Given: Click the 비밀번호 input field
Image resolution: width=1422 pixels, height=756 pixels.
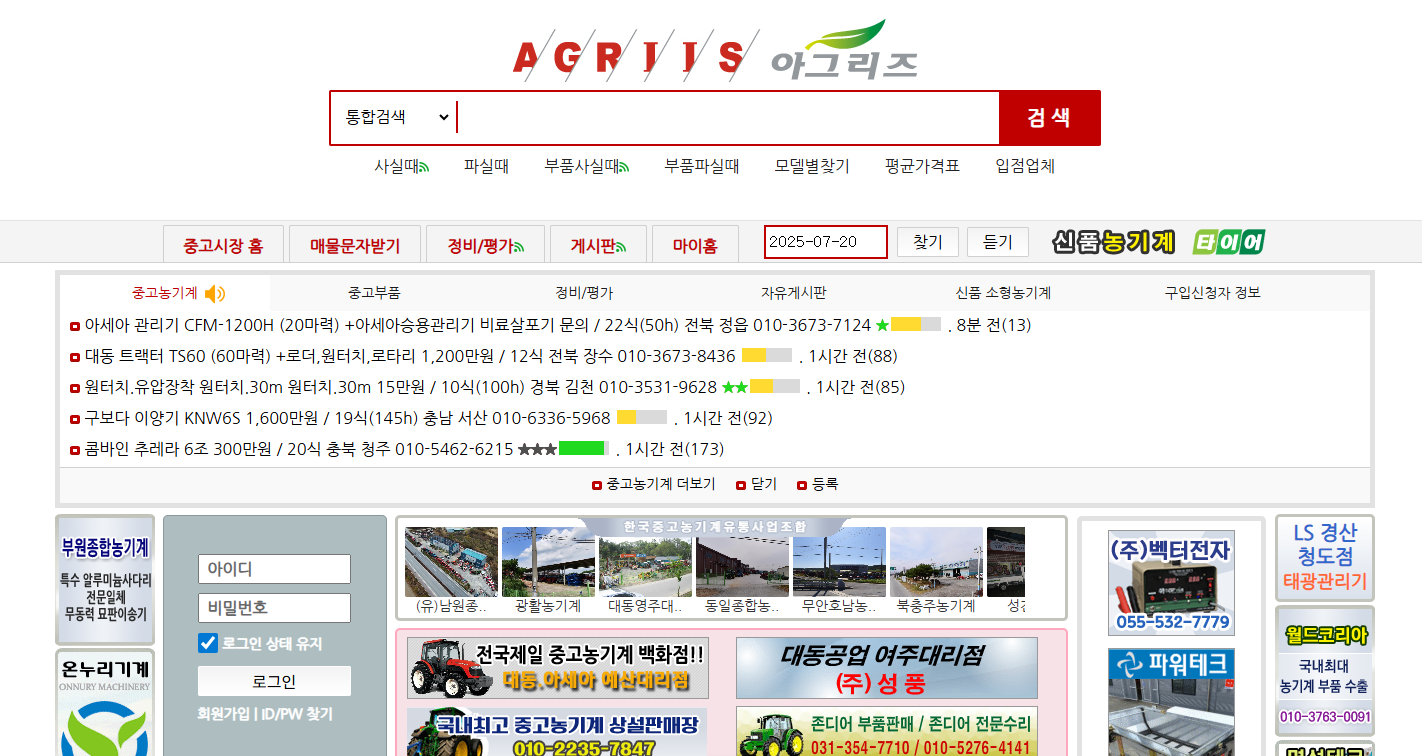Looking at the screenshot, I should tap(274, 608).
